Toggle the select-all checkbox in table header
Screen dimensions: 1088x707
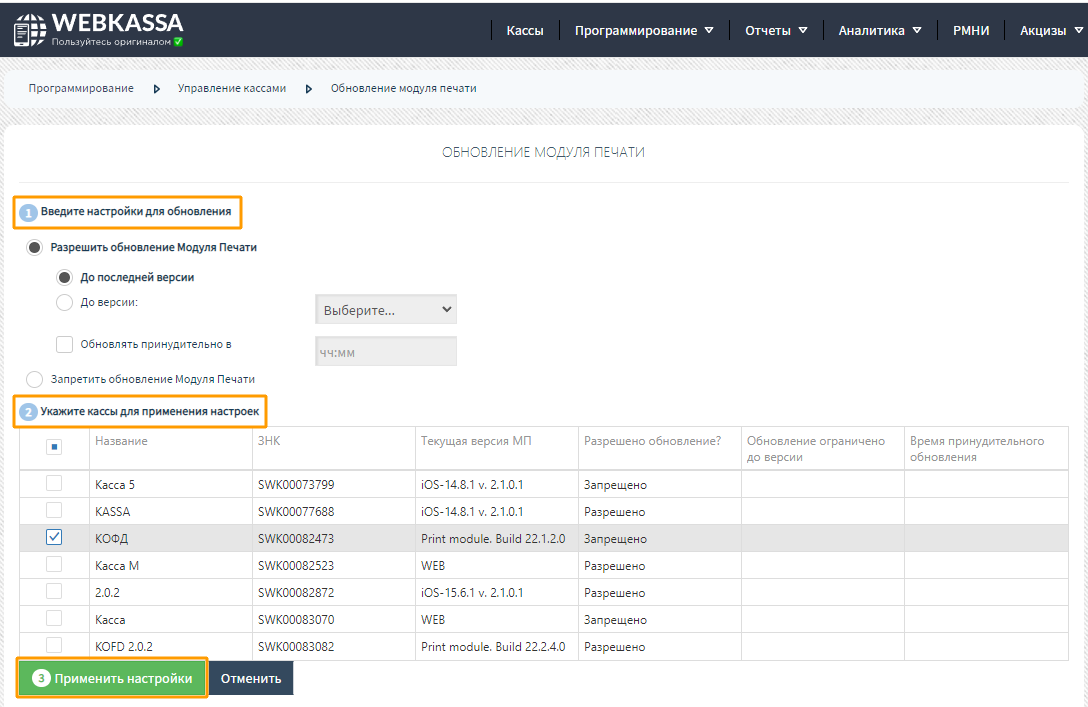pos(54,447)
